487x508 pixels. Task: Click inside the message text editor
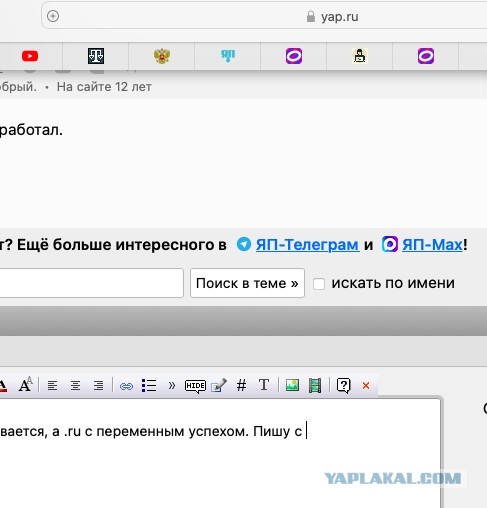(x=220, y=453)
